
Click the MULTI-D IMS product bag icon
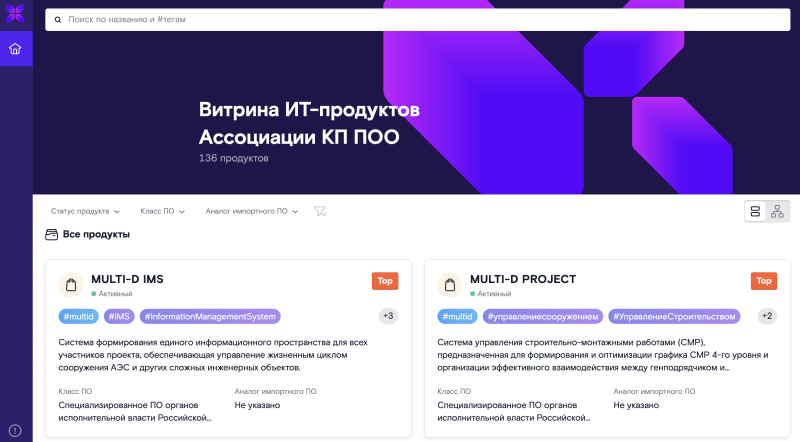[71, 284]
